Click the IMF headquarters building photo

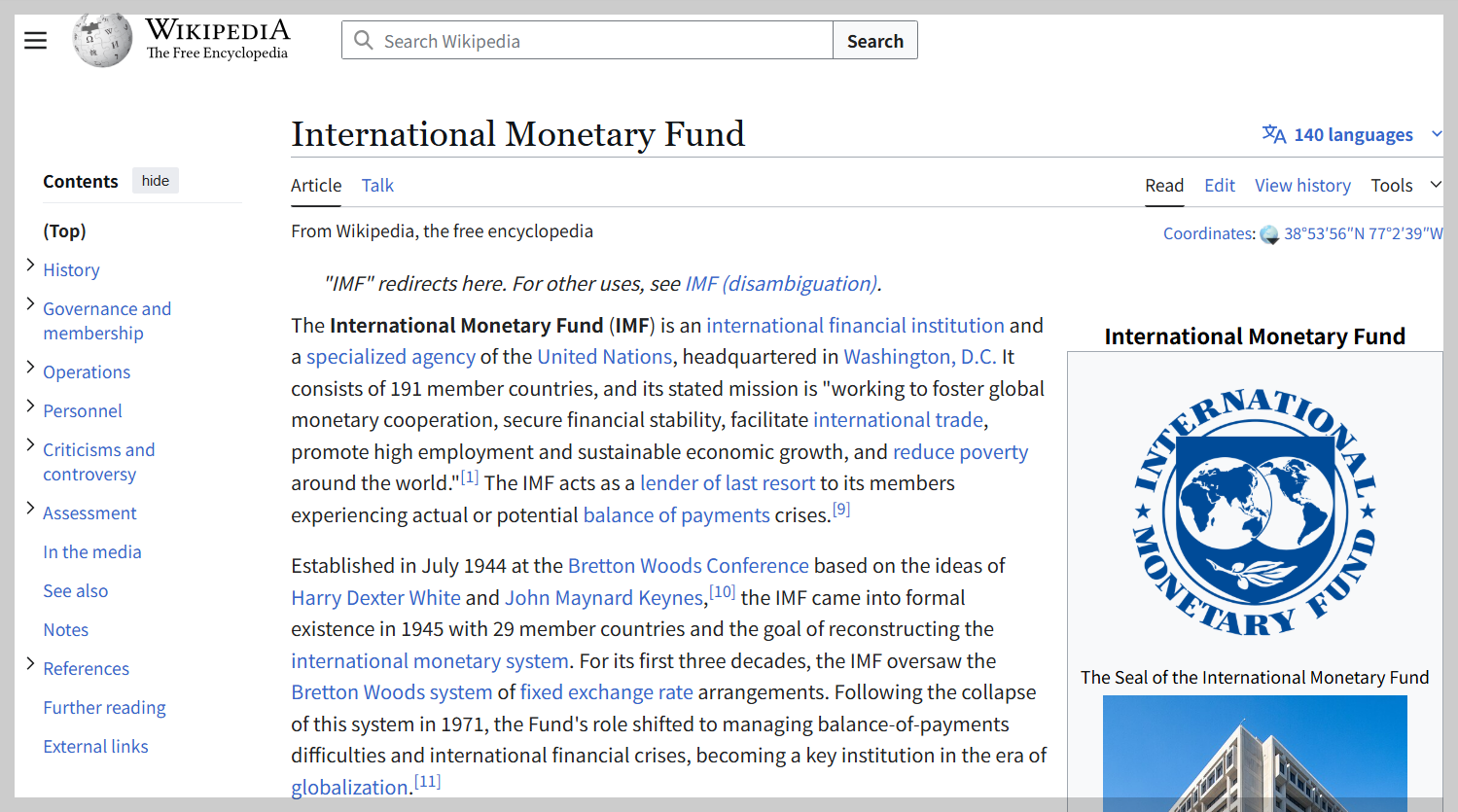tap(1255, 754)
